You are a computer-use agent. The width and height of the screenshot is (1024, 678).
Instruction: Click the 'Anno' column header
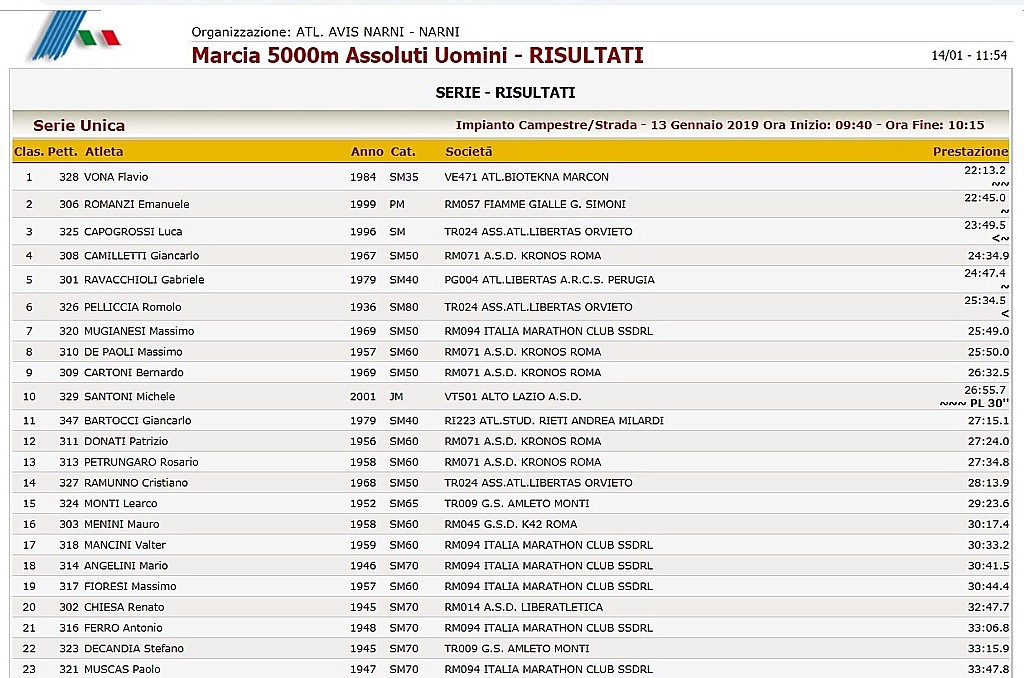[x=367, y=152]
